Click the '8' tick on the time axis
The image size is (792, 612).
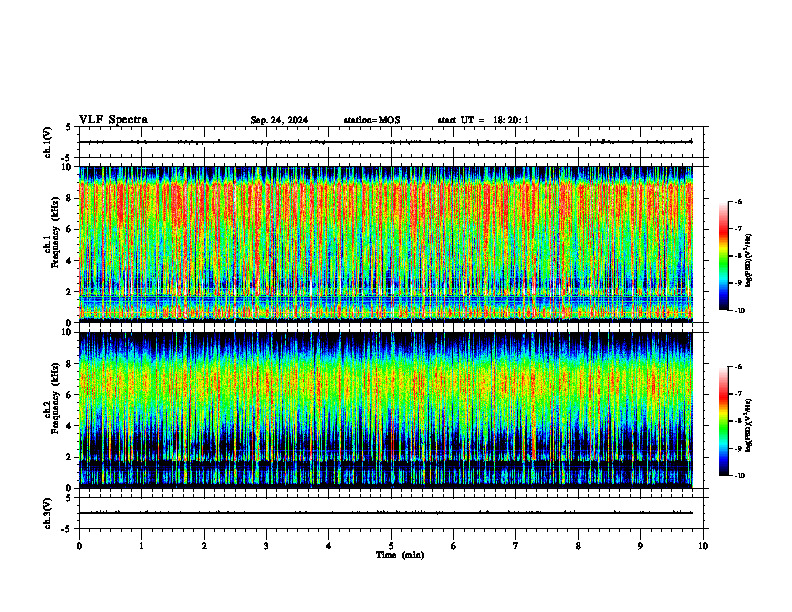(x=578, y=546)
